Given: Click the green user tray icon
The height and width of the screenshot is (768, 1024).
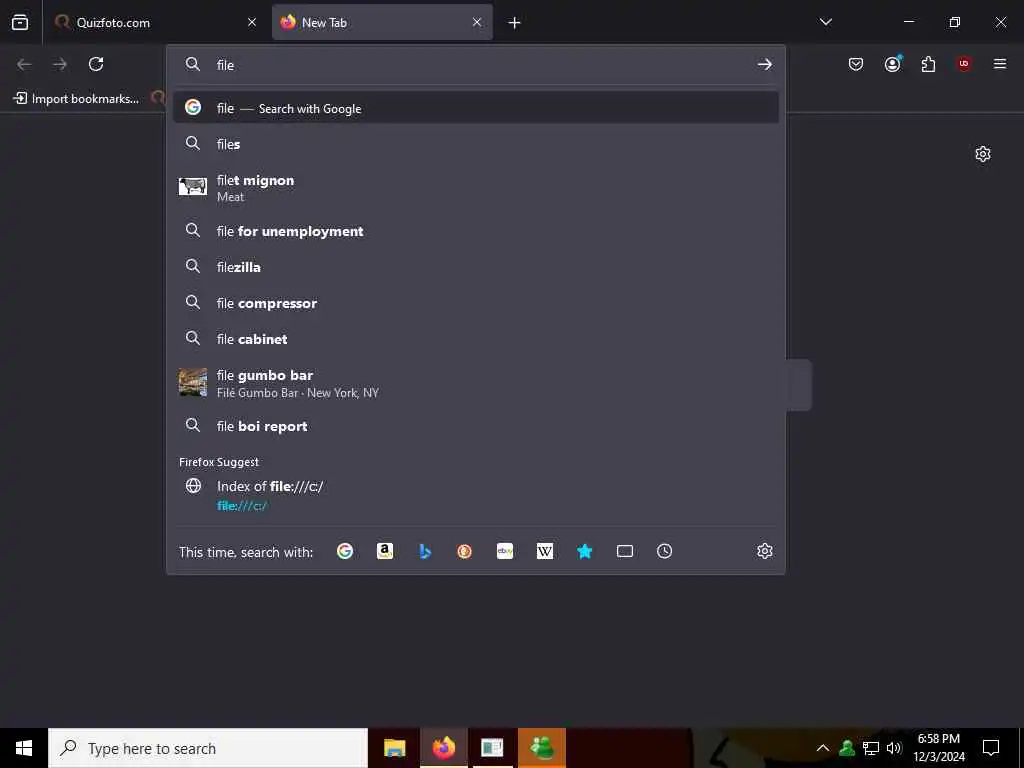Looking at the screenshot, I should coord(847,748).
